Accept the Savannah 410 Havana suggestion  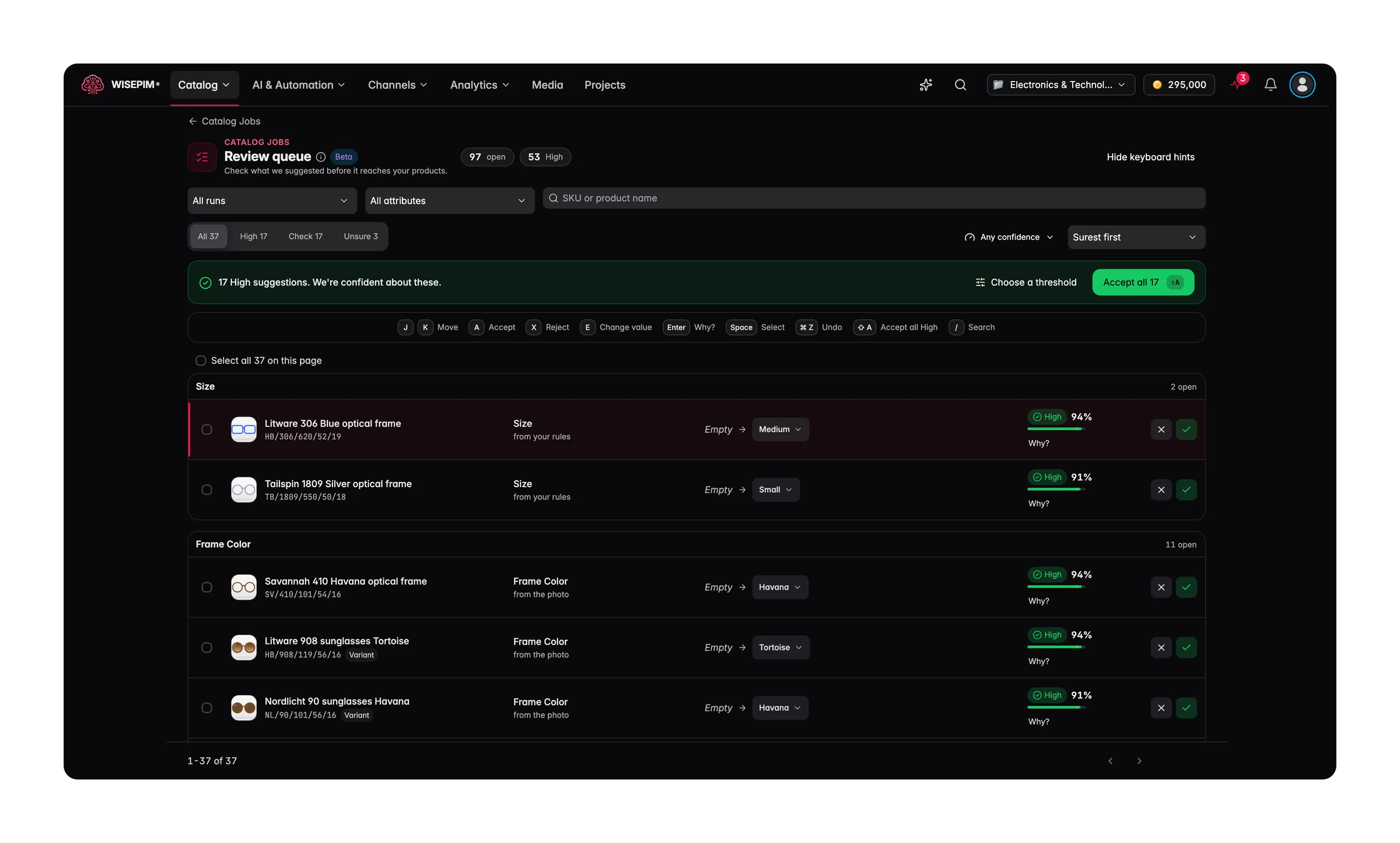1186,587
